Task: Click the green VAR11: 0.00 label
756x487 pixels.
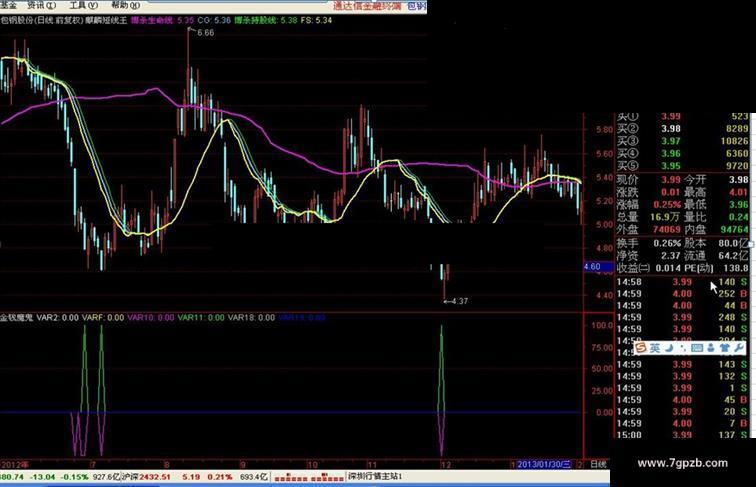Action: click(201, 318)
